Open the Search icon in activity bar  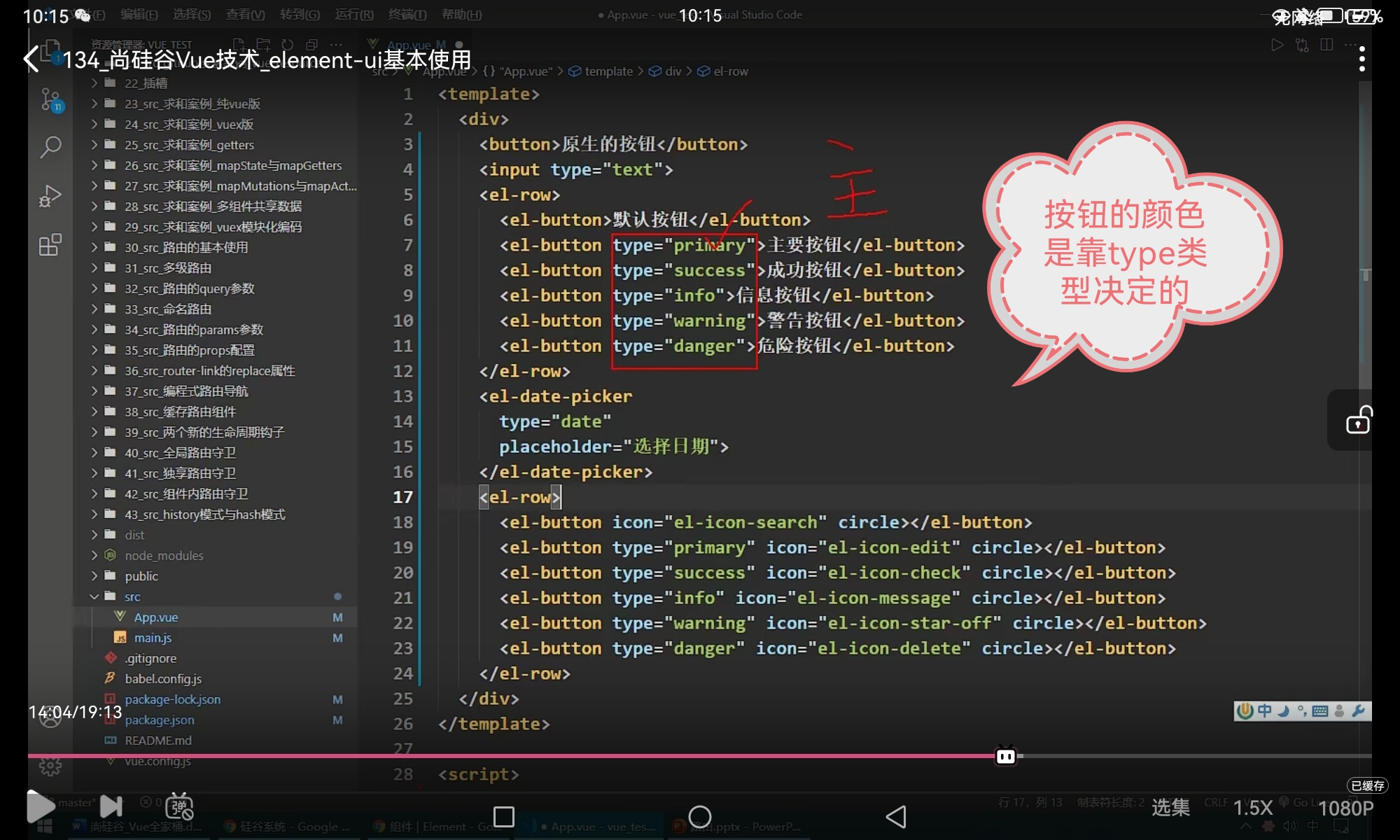click(x=50, y=147)
